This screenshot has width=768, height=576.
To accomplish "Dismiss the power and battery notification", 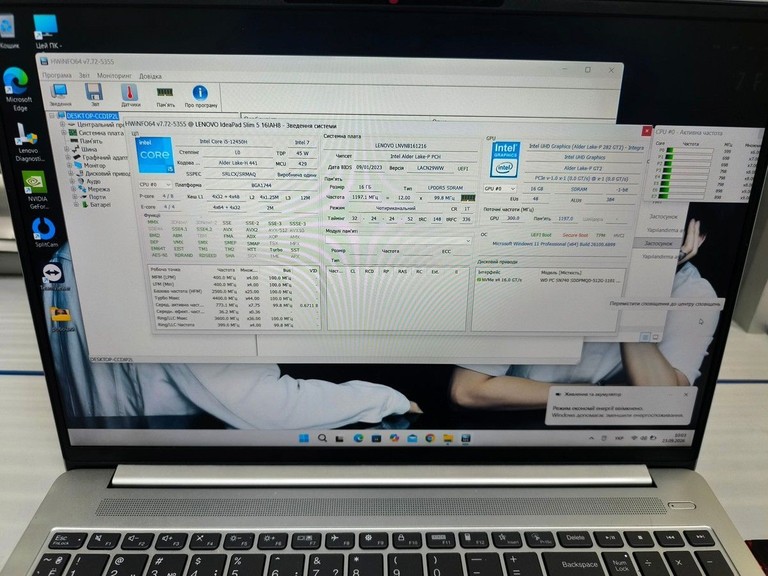I will point(686,394).
